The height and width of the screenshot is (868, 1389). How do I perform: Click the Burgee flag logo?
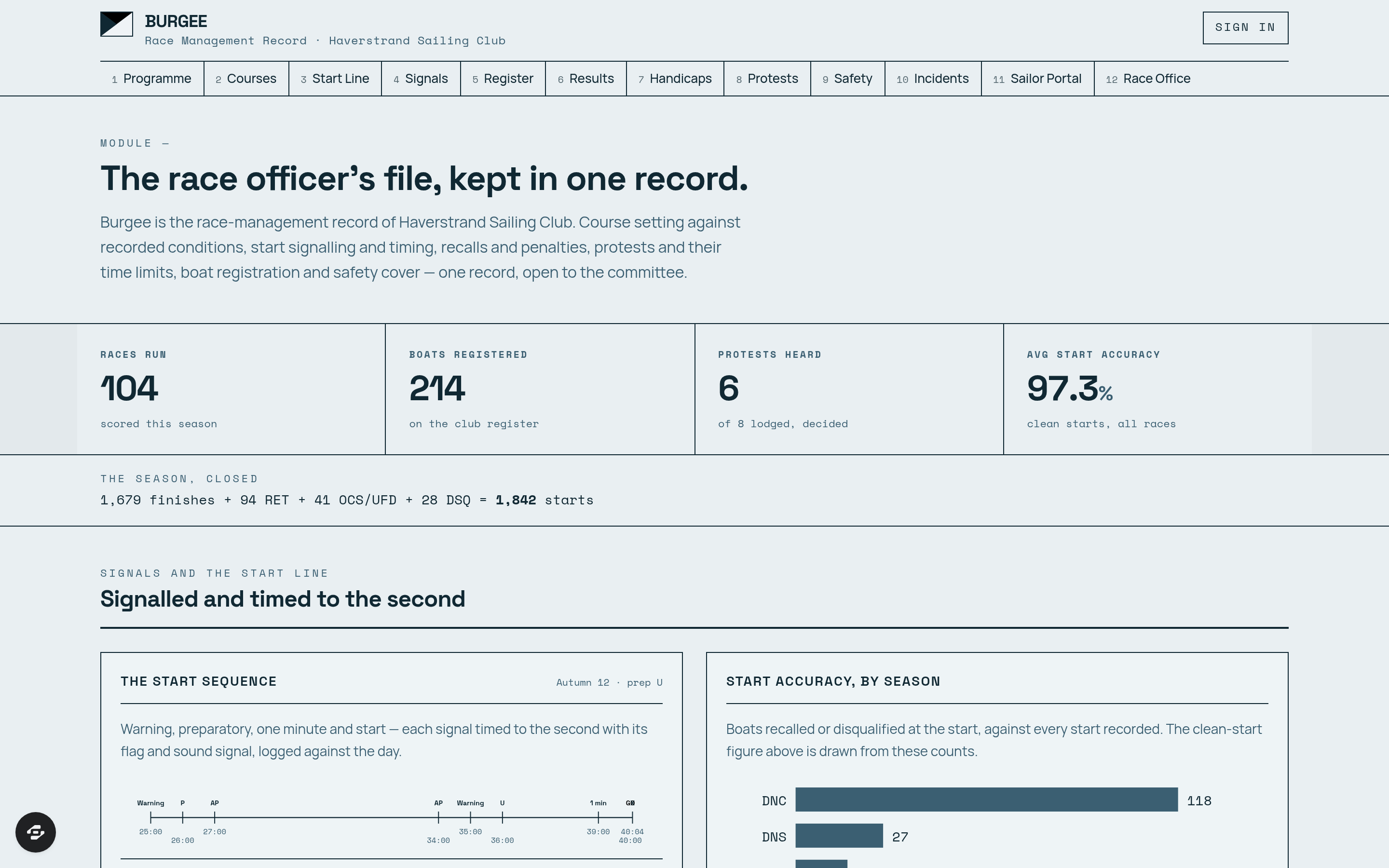117,24
